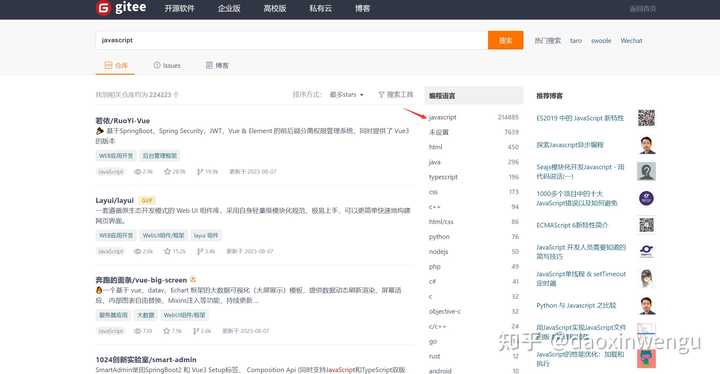
Task: Switch to the Issues tab
Action: pyautogui.click(x=167, y=66)
